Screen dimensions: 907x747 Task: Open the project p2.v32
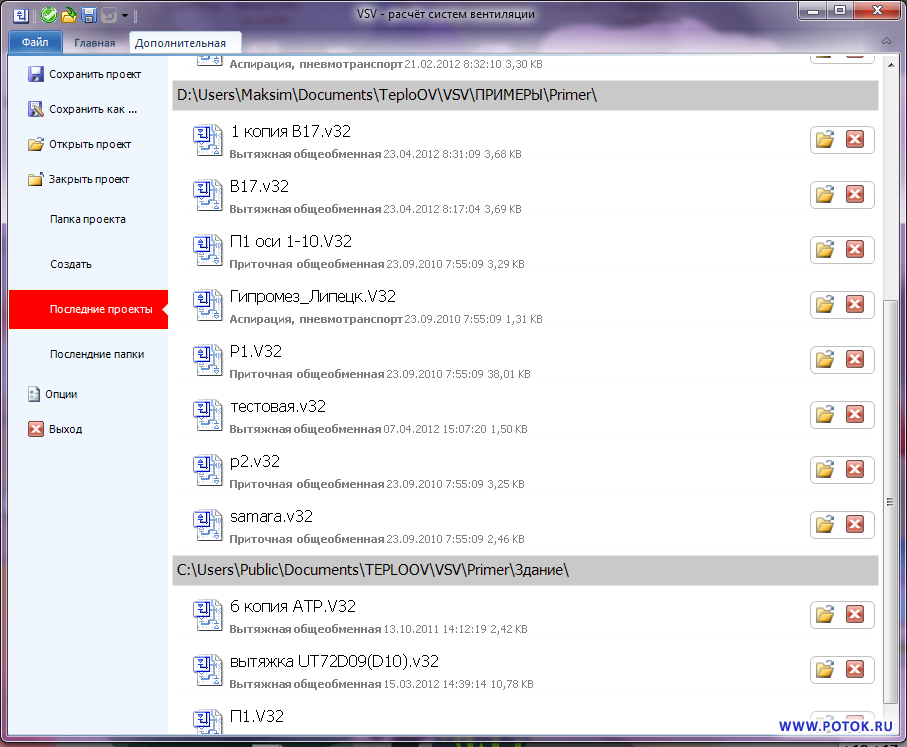tap(254, 462)
